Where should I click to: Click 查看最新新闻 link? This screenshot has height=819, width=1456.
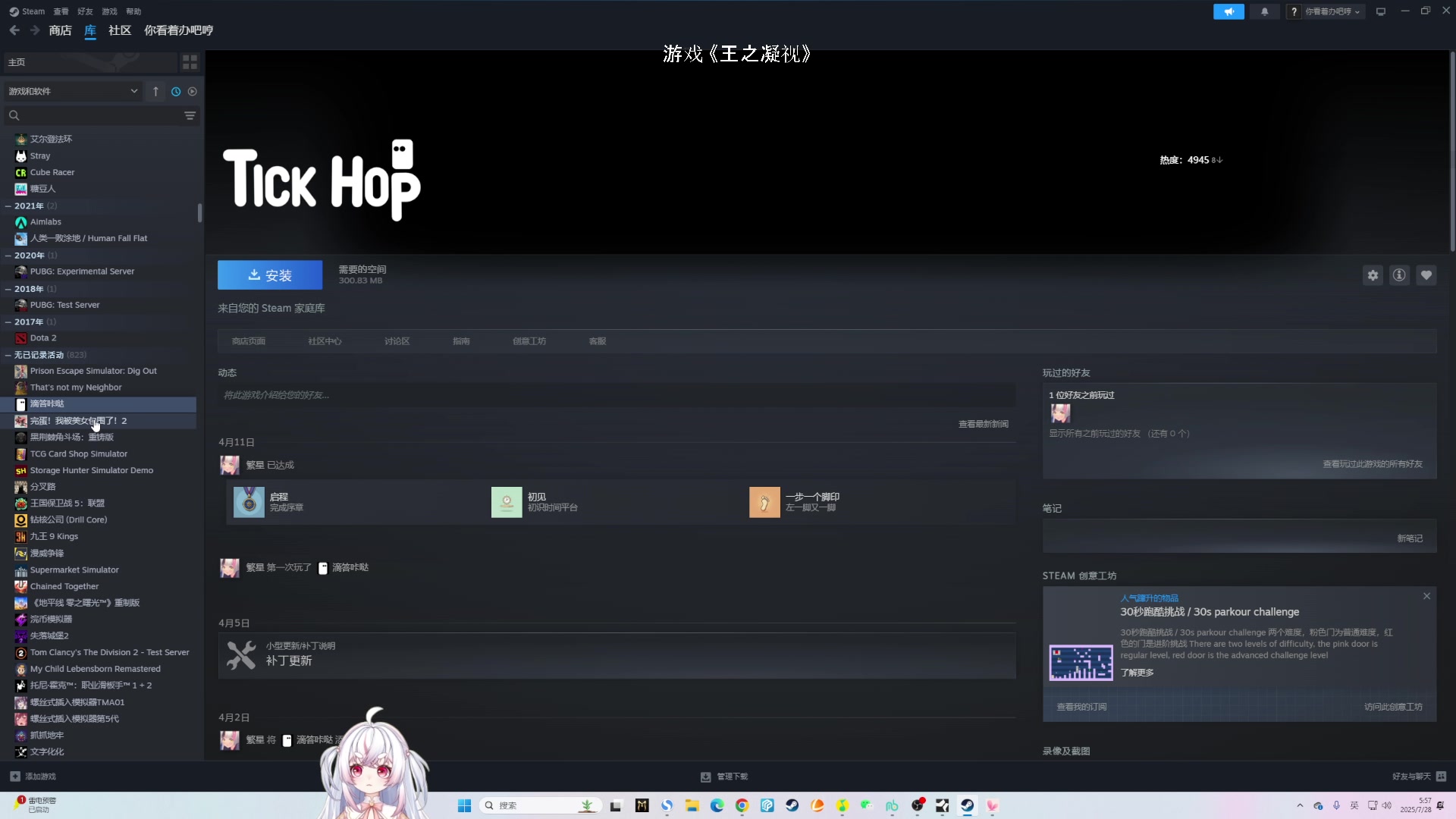point(983,425)
